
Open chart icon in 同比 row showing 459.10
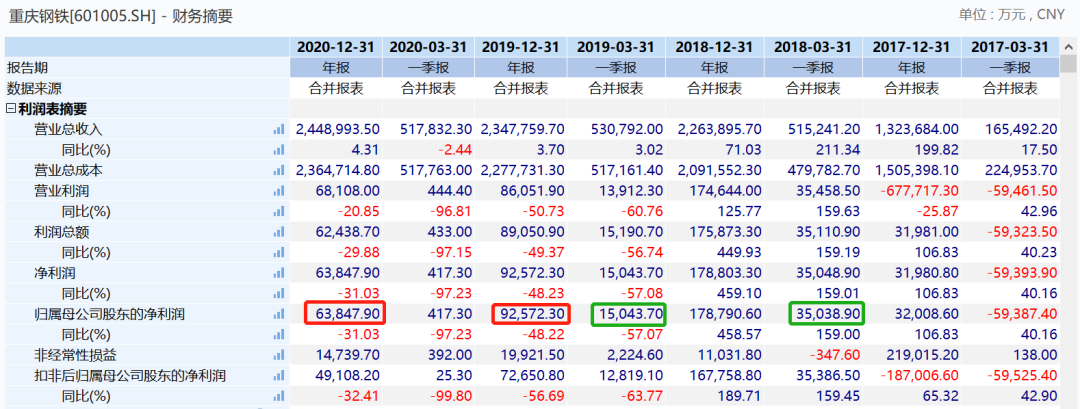[x=278, y=293]
